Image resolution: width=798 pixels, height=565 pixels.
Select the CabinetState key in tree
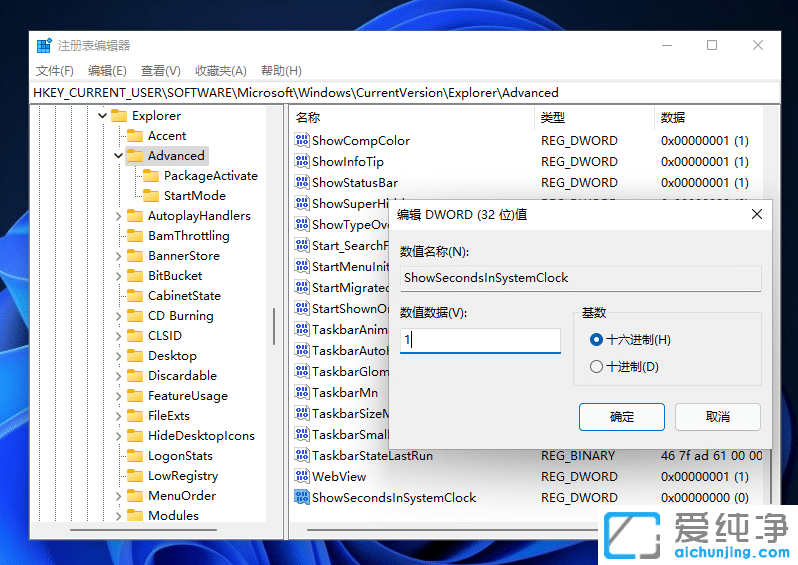pos(184,296)
